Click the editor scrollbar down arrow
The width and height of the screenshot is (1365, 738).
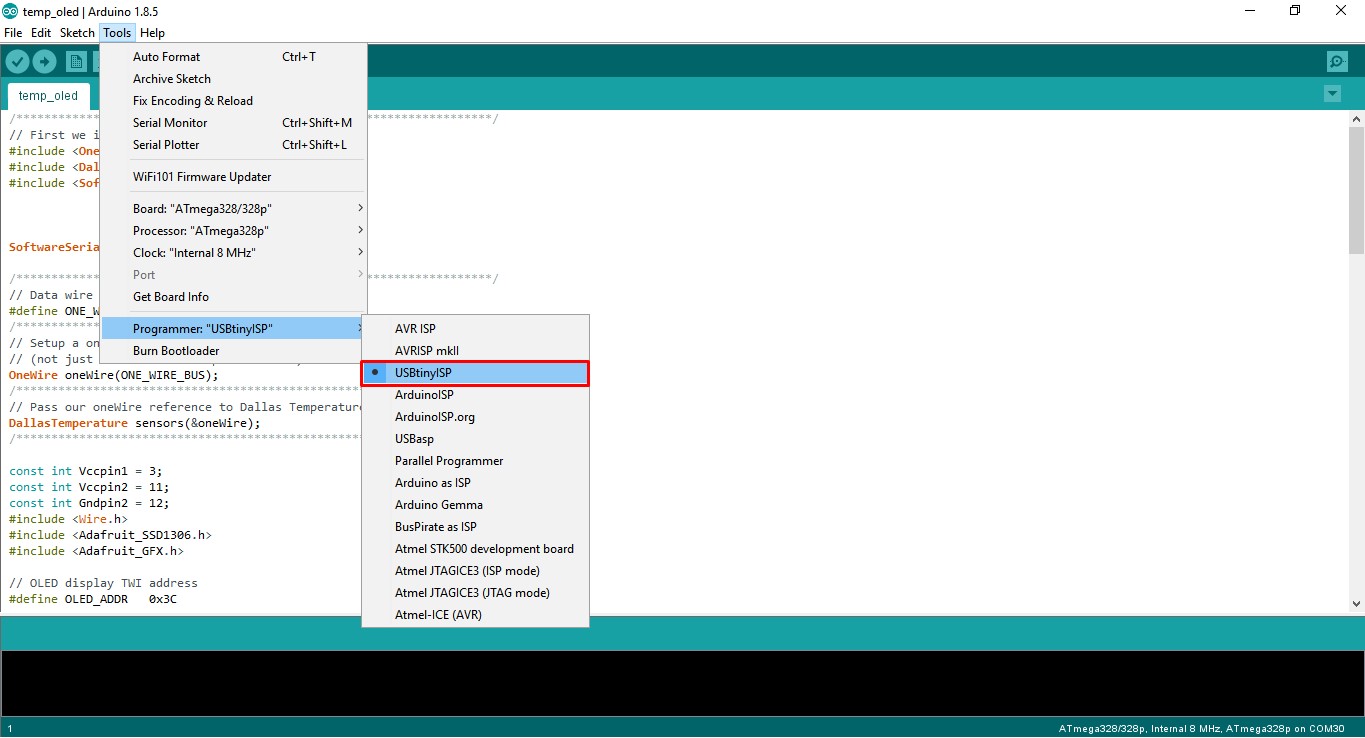pos(1356,603)
